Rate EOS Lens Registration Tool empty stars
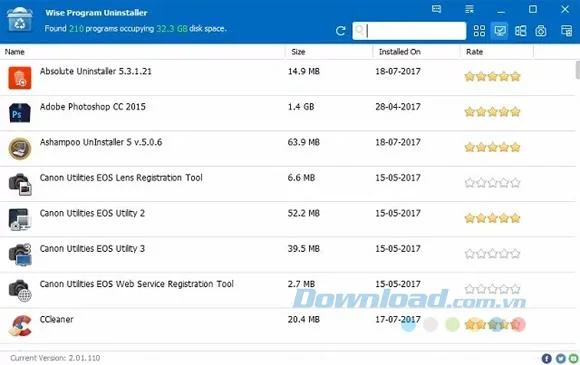The image size is (580, 365). (492, 183)
